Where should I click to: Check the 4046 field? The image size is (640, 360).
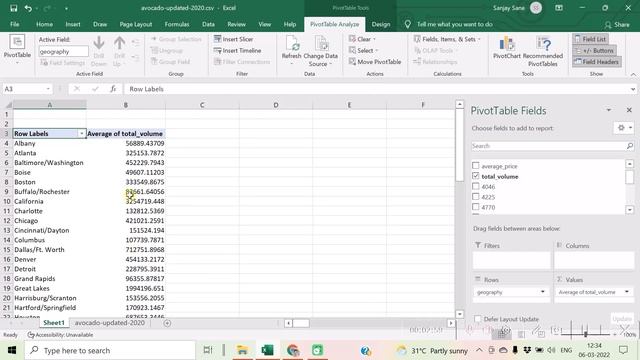point(476,187)
